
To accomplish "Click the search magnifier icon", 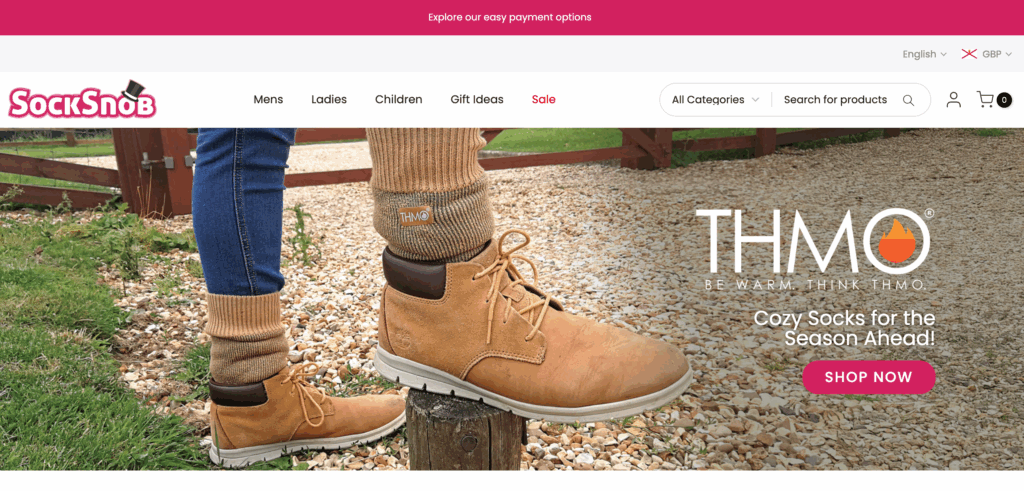I will 908,100.
